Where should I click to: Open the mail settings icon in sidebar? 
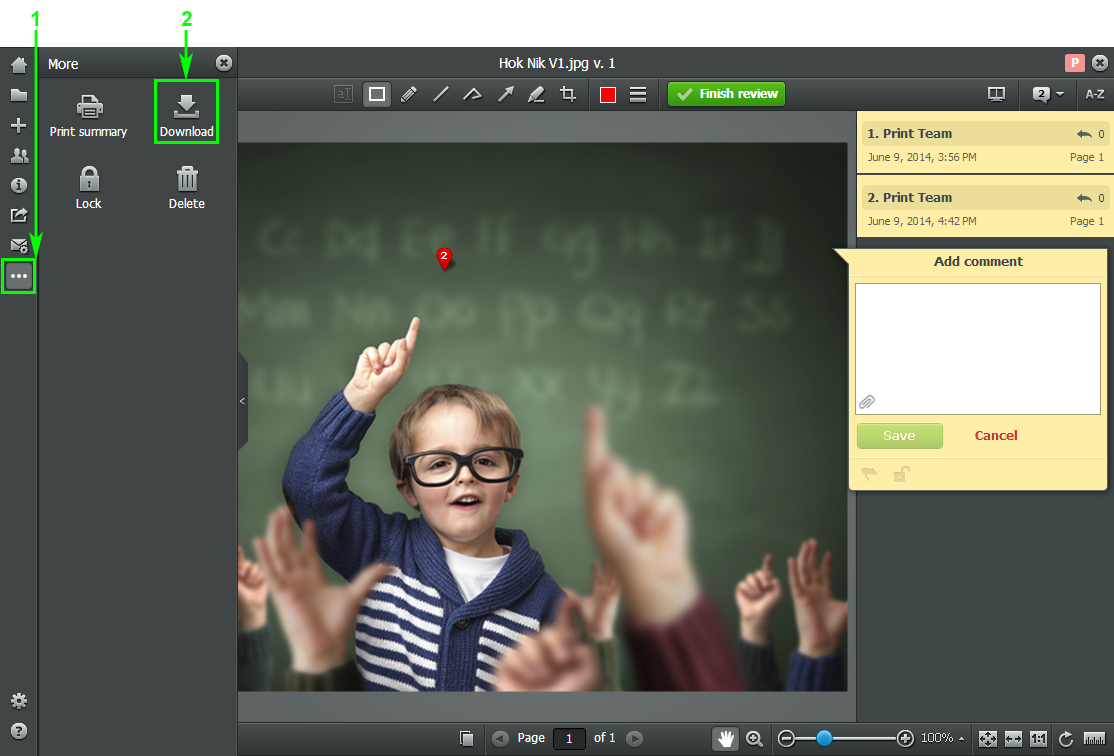coord(18,246)
